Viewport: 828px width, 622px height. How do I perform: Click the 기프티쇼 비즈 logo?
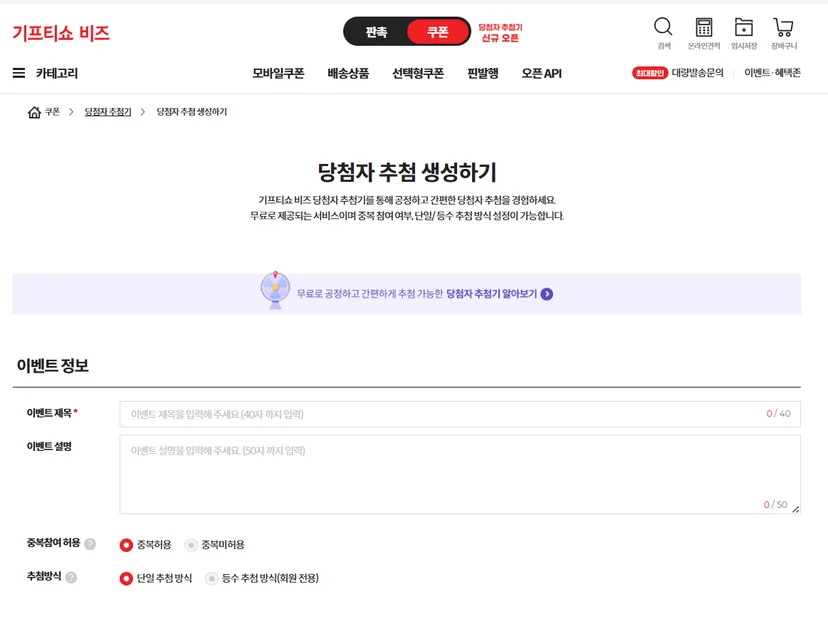[61, 33]
